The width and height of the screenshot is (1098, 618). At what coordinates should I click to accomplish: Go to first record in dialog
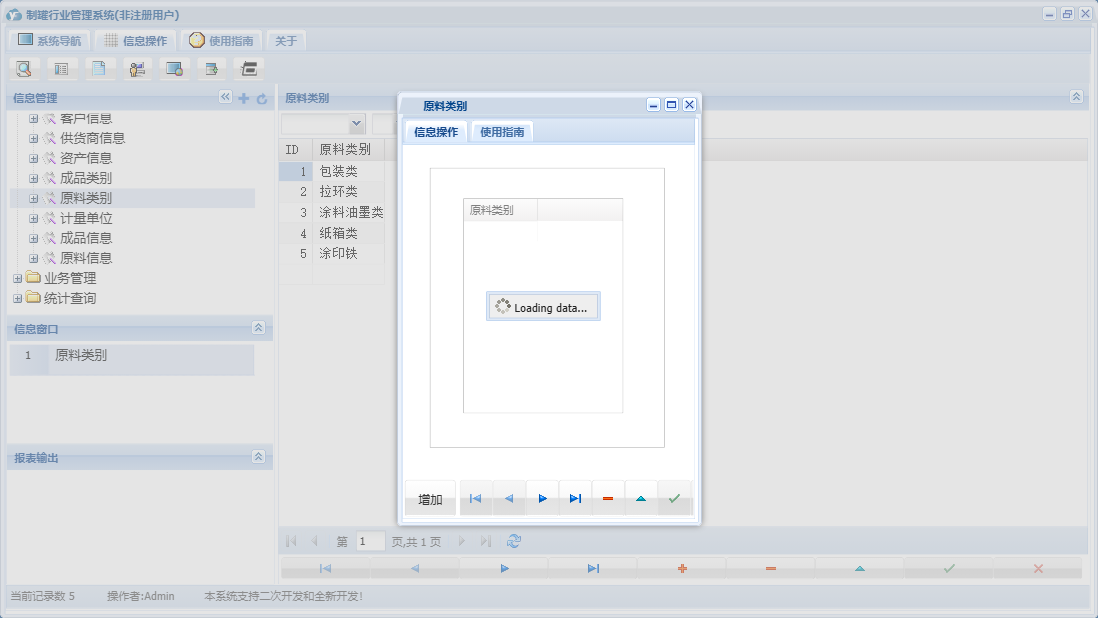click(475, 498)
